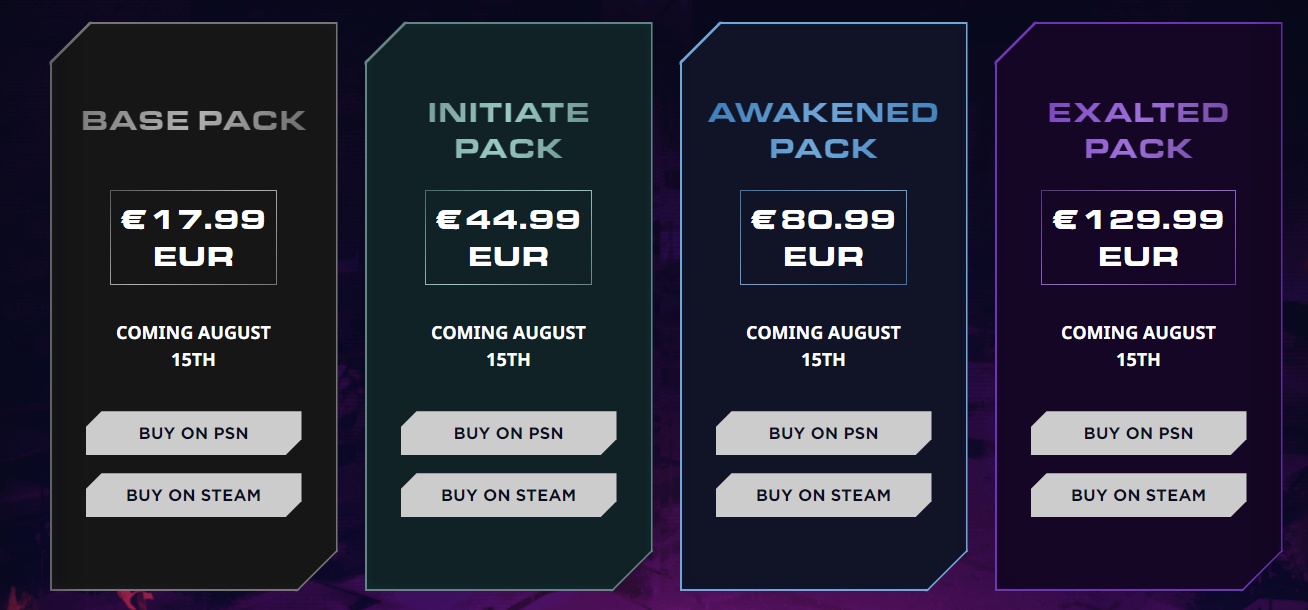Buy the Initiate Pack on PSN
The image size is (1308, 610).
coord(508,433)
